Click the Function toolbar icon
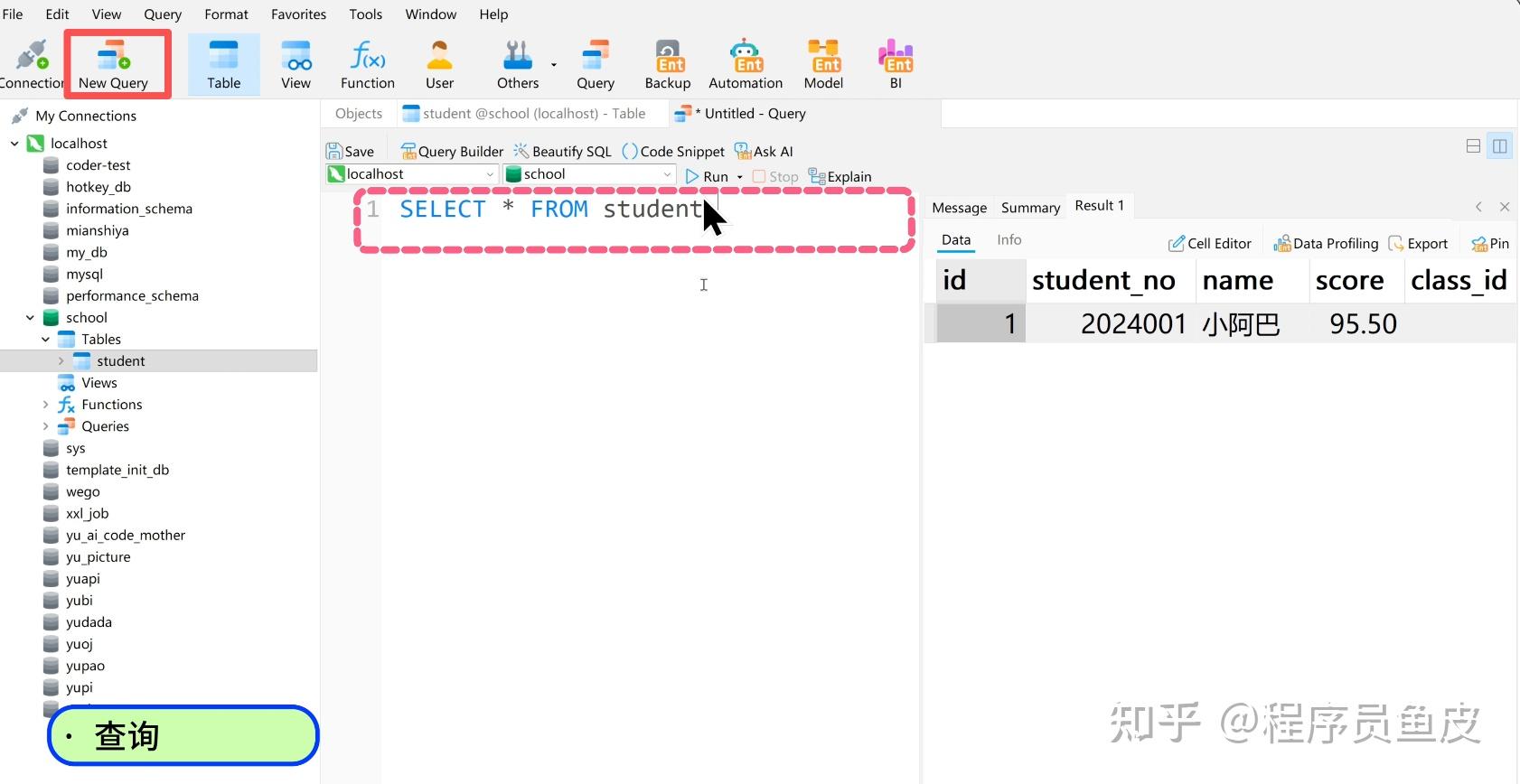 368,64
